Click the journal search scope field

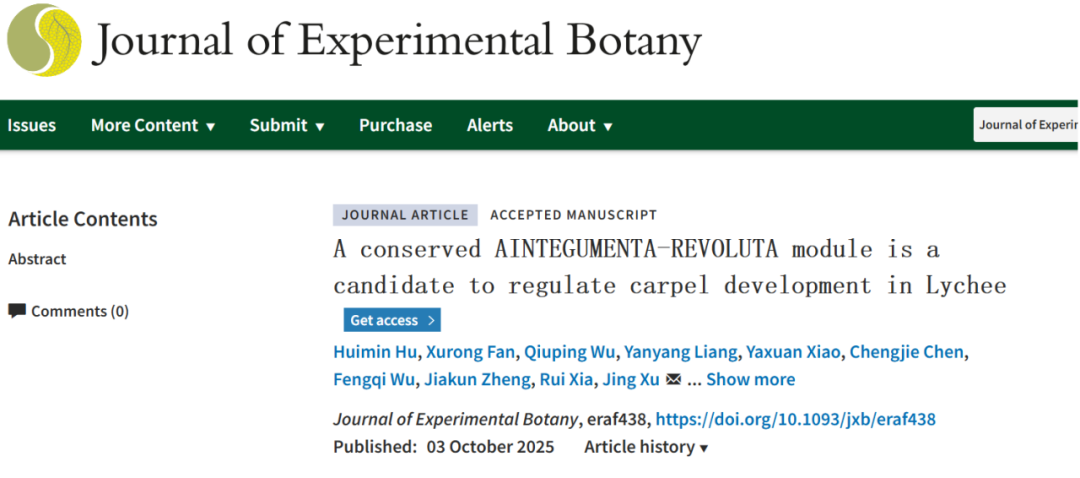[1027, 125]
